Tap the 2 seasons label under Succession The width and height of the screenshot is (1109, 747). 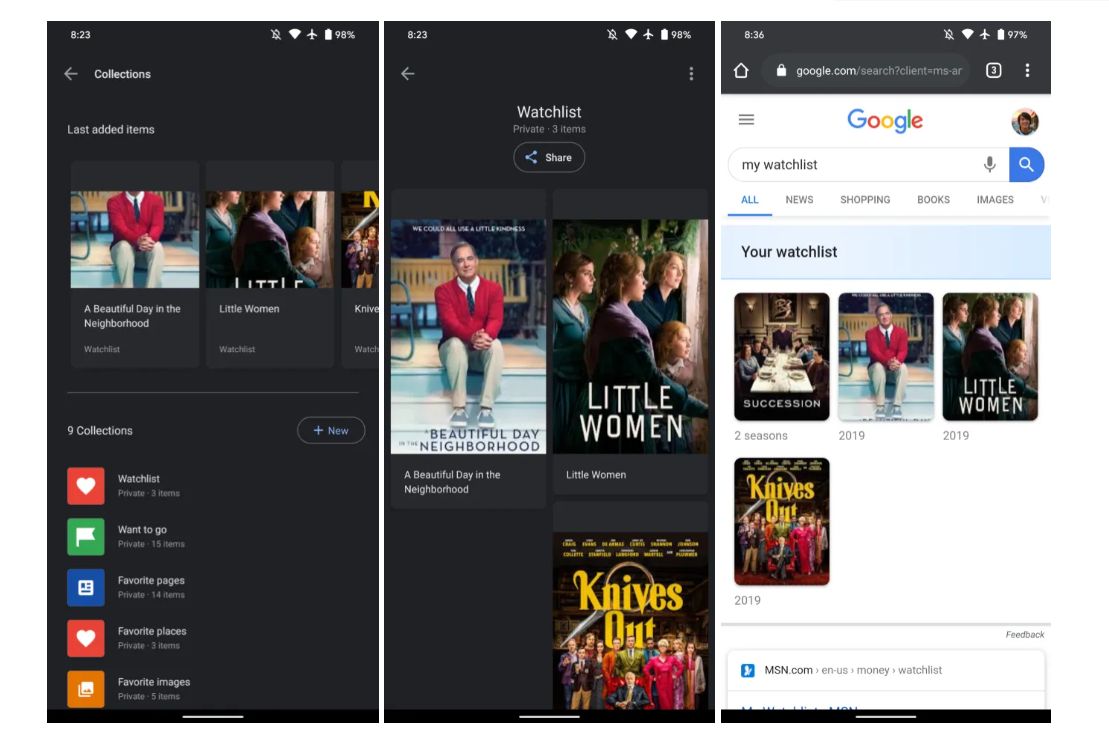[761, 436]
